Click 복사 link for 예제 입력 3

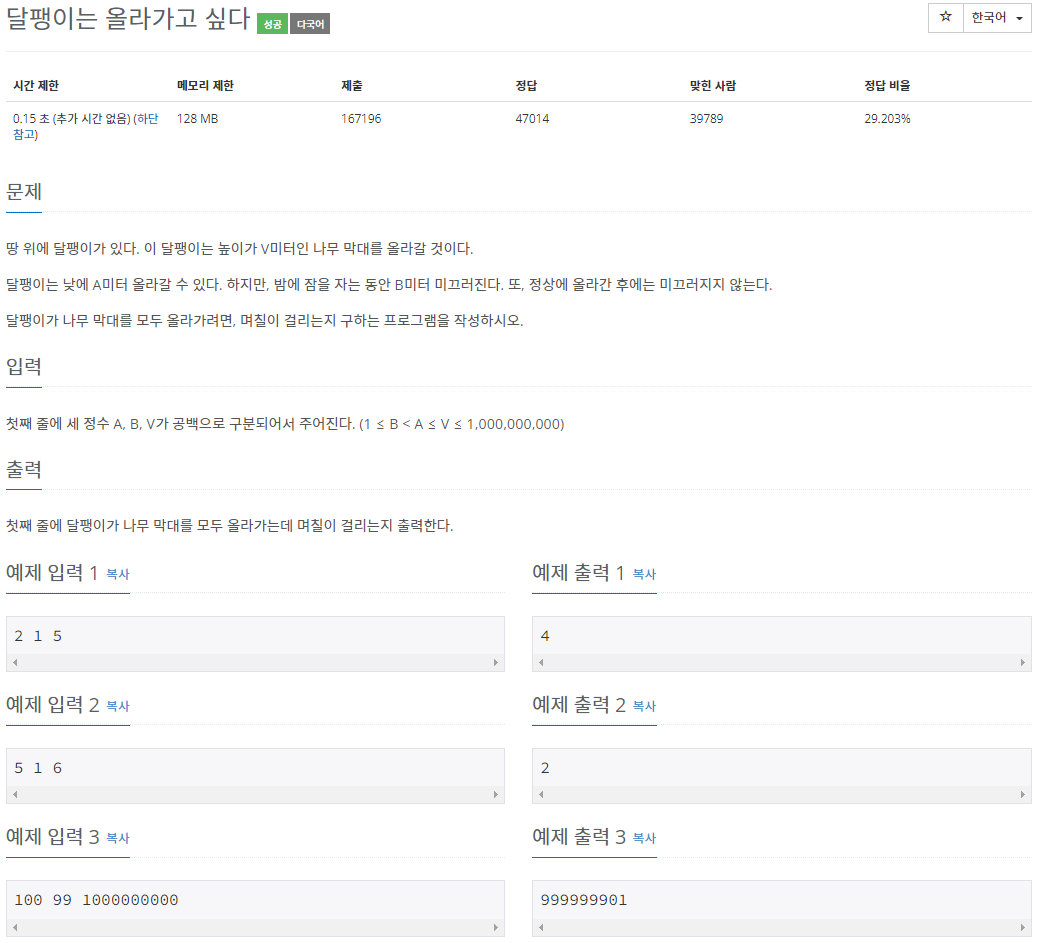(118, 838)
